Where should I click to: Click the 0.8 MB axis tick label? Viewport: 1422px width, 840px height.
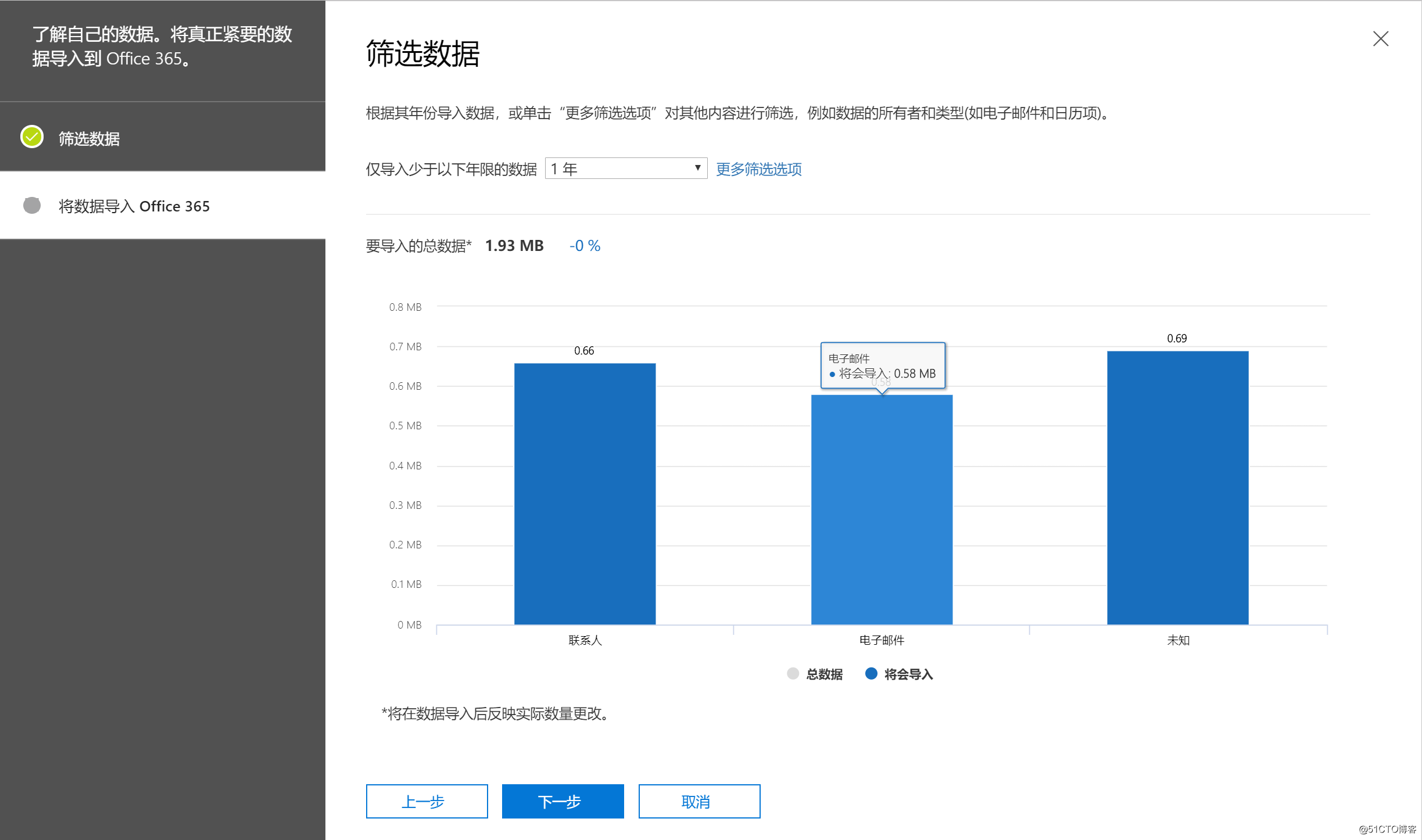(405, 307)
